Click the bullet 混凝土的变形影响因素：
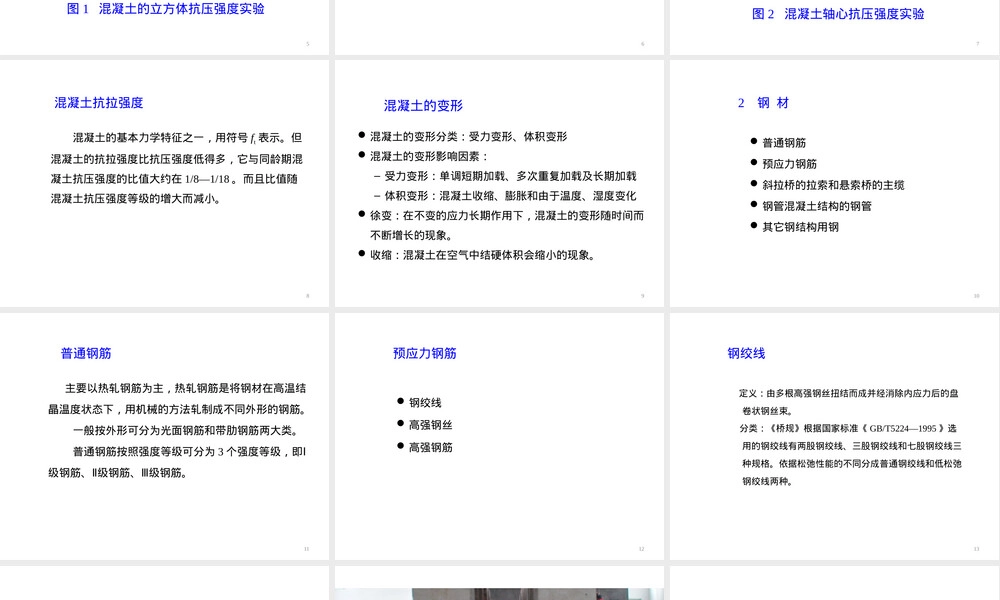Viewport: 1000px width, 600px height. [429, 156]
